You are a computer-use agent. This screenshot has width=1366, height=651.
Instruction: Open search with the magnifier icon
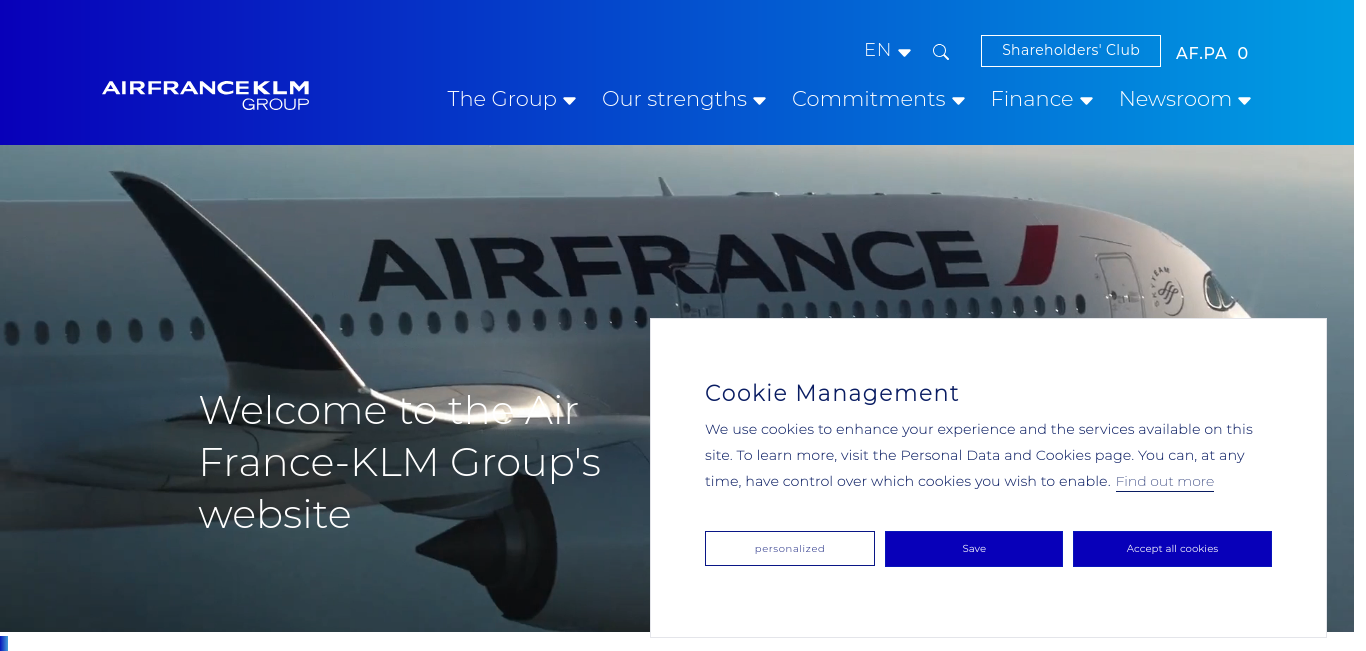tap(941, 52)
